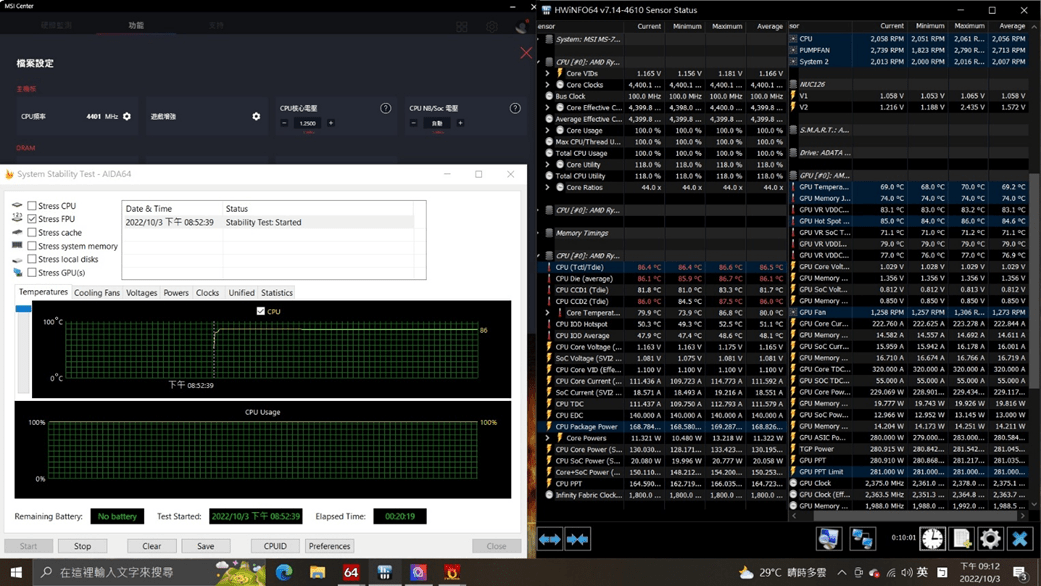Viewport: 1041px width, 586px height.
Task: Select CPU Package Power row in HWiNFO
Action: [662, 427]
